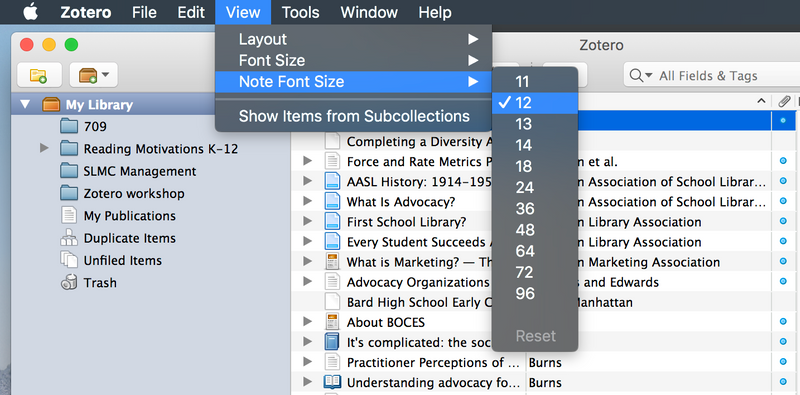Select note font size 36
The width and height of the screenshot is (800, 395).
click(535, 209)
